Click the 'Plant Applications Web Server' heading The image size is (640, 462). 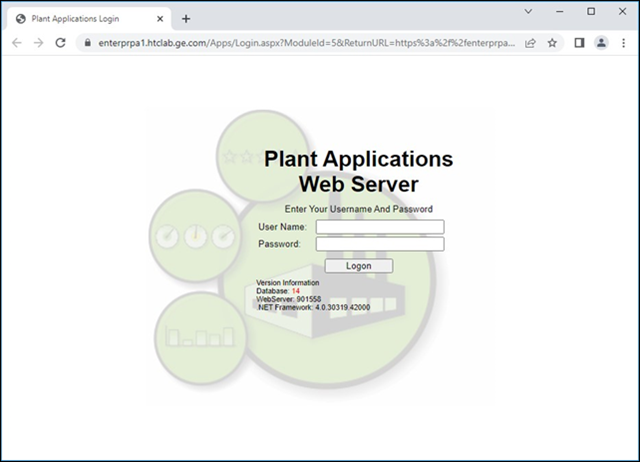coord(358,171)
